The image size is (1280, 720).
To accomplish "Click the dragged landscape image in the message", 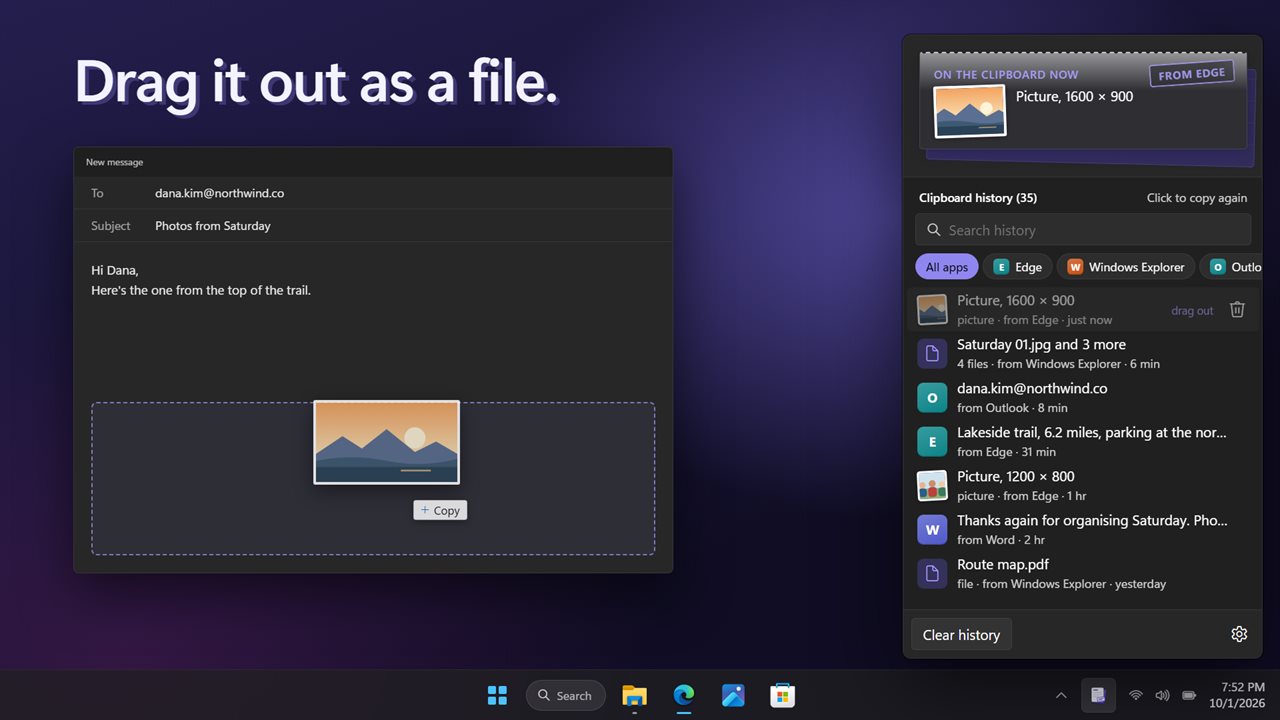I will [x=387, y=442].
